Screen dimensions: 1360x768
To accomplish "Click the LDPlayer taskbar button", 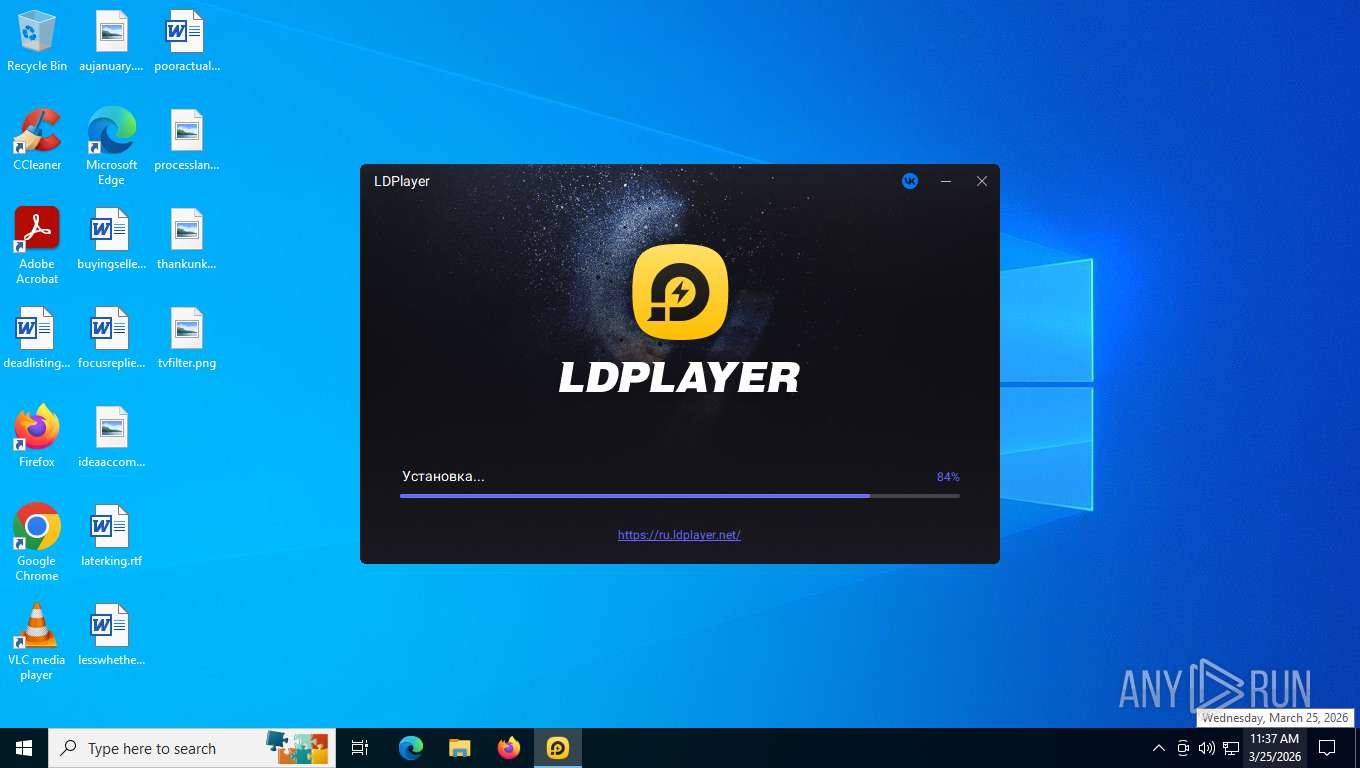I will click(x=558, y=748).
